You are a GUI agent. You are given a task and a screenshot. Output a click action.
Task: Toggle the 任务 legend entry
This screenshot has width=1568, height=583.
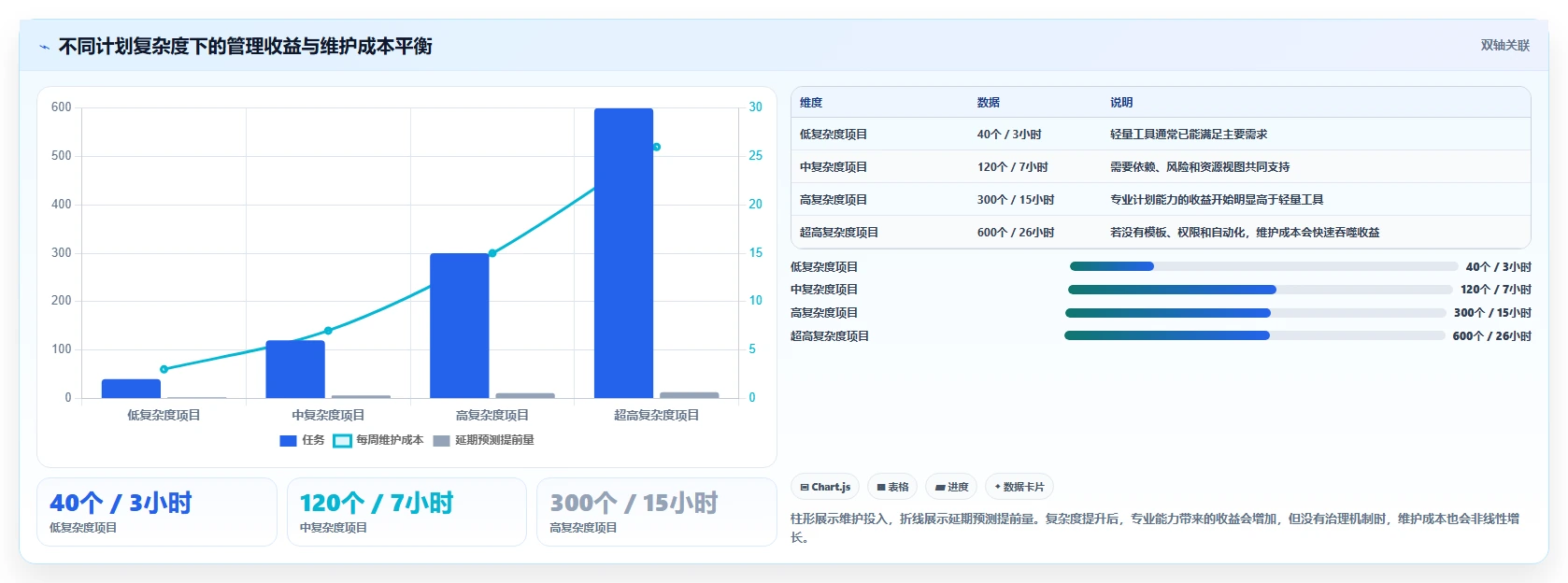point(302,440)
